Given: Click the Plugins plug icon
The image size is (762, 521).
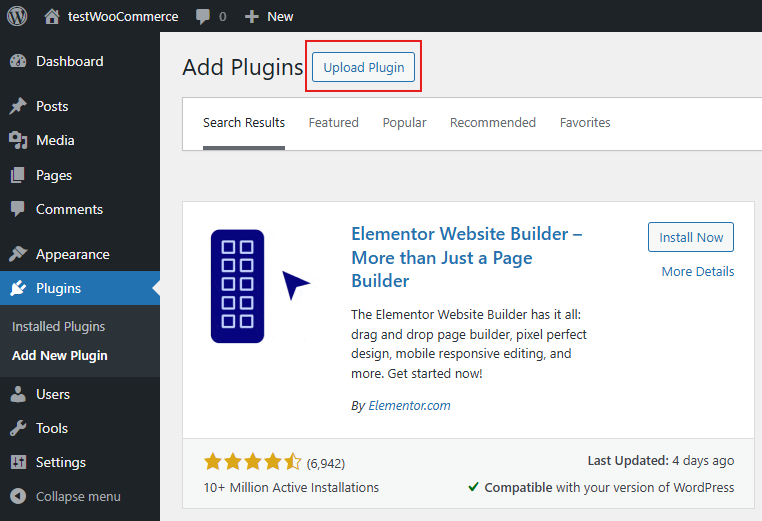Looking at the screenshot, I should [x=18, y=288].
